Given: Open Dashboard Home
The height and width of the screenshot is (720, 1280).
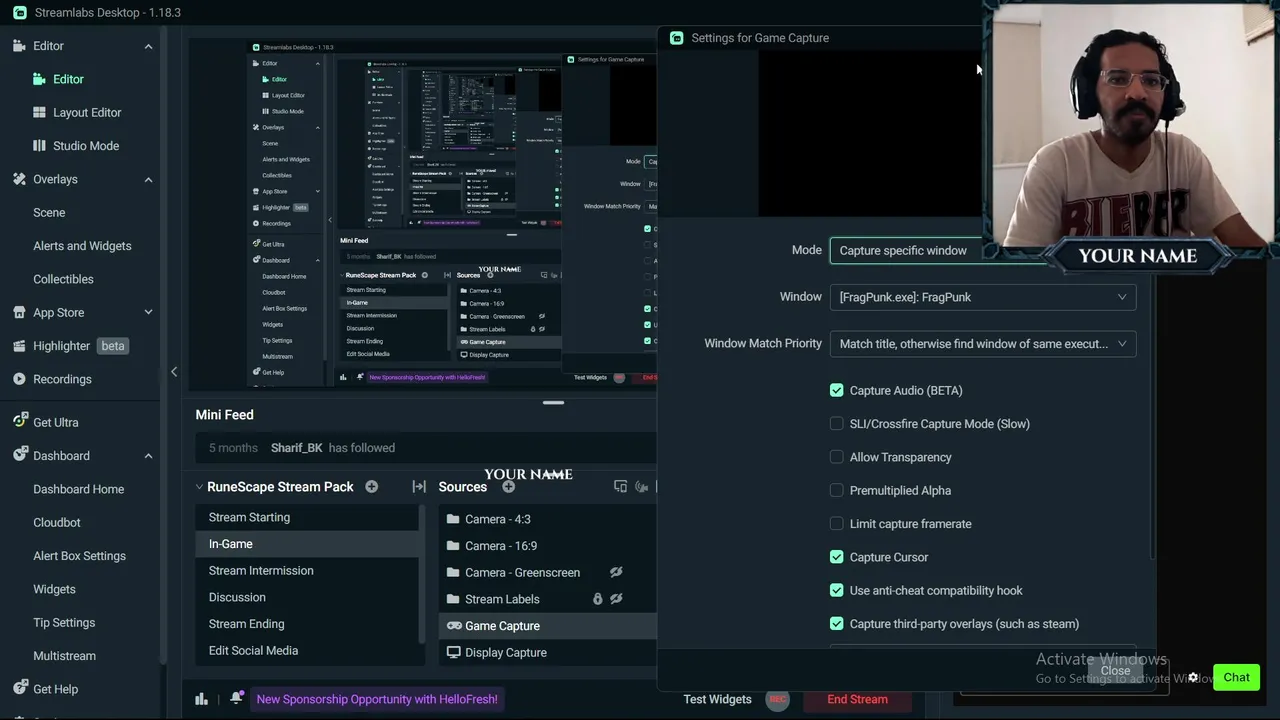Looking at the screenshot, I should (x=79, y=489).
